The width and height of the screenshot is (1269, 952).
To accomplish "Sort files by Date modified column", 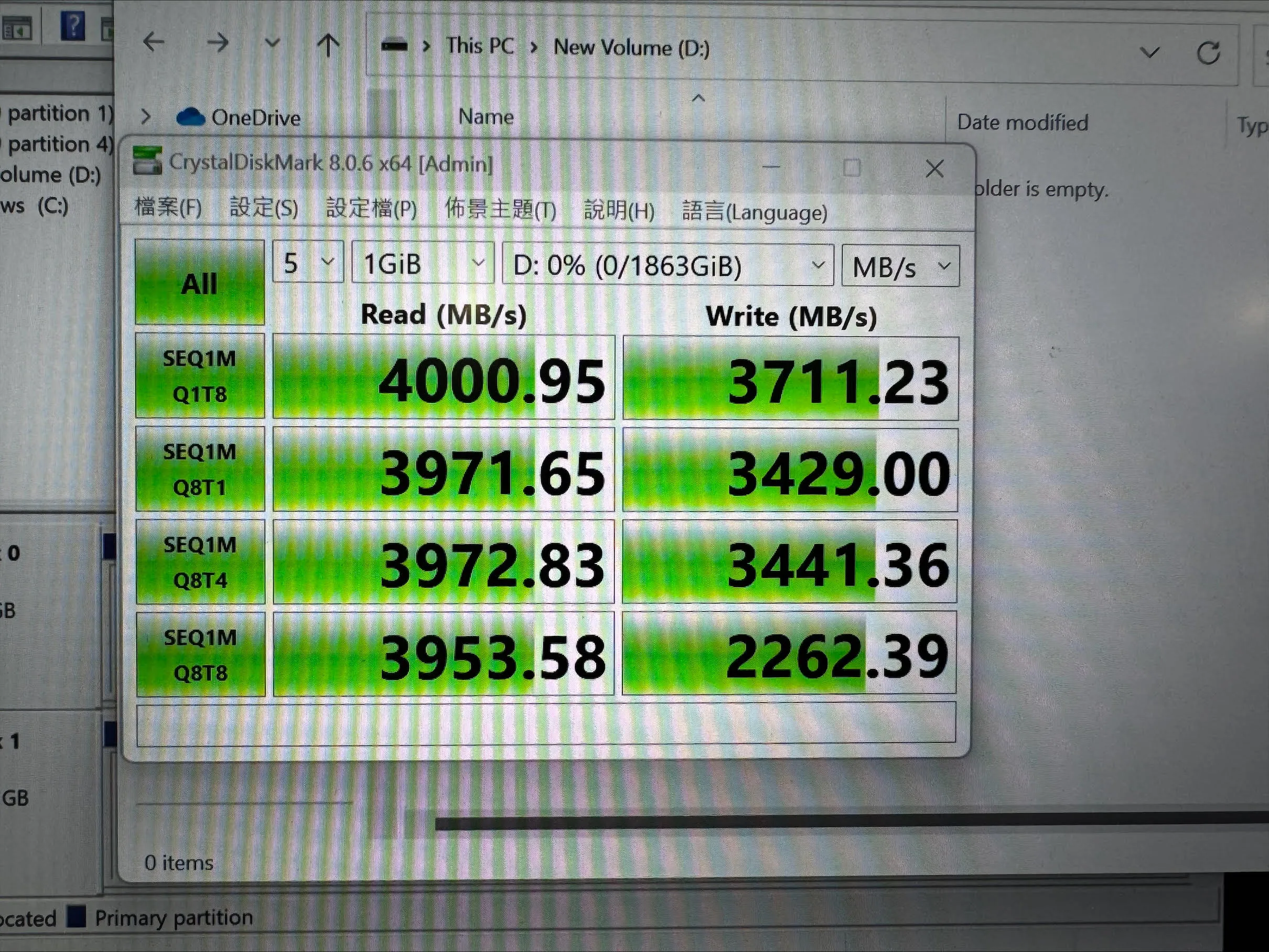I will coord(1023,122).
